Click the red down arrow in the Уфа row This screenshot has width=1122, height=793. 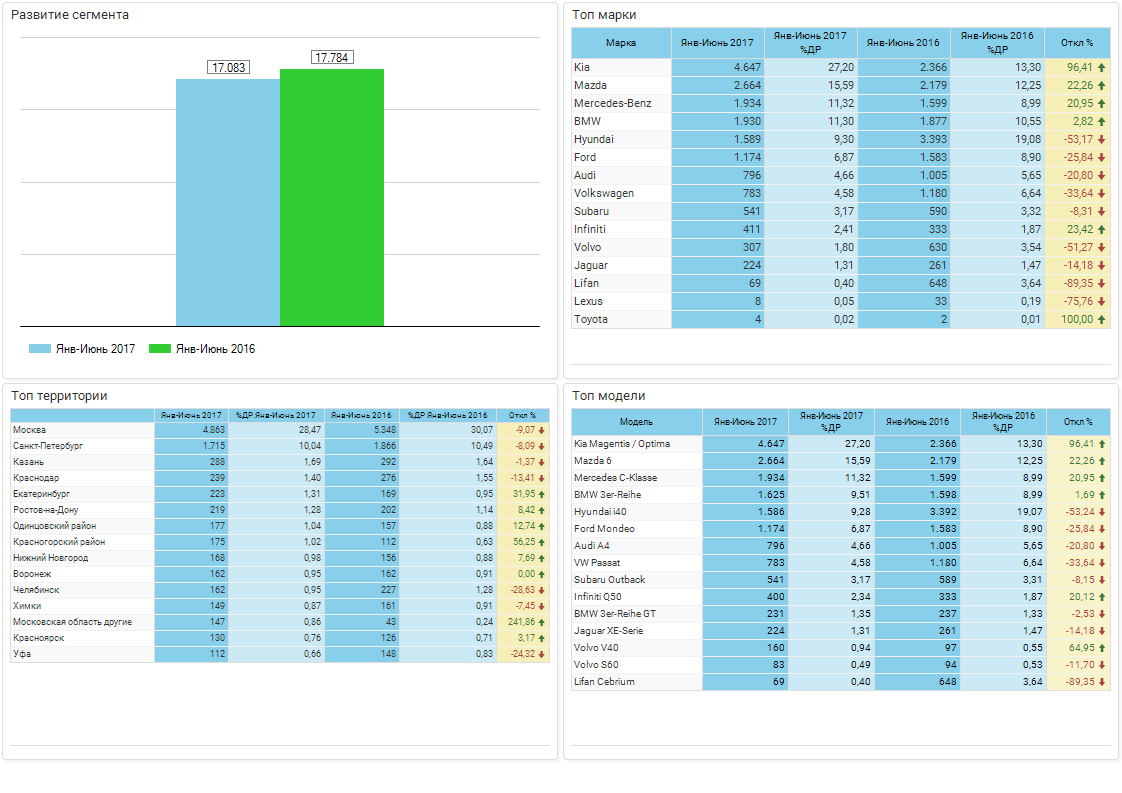pos(542,654)
